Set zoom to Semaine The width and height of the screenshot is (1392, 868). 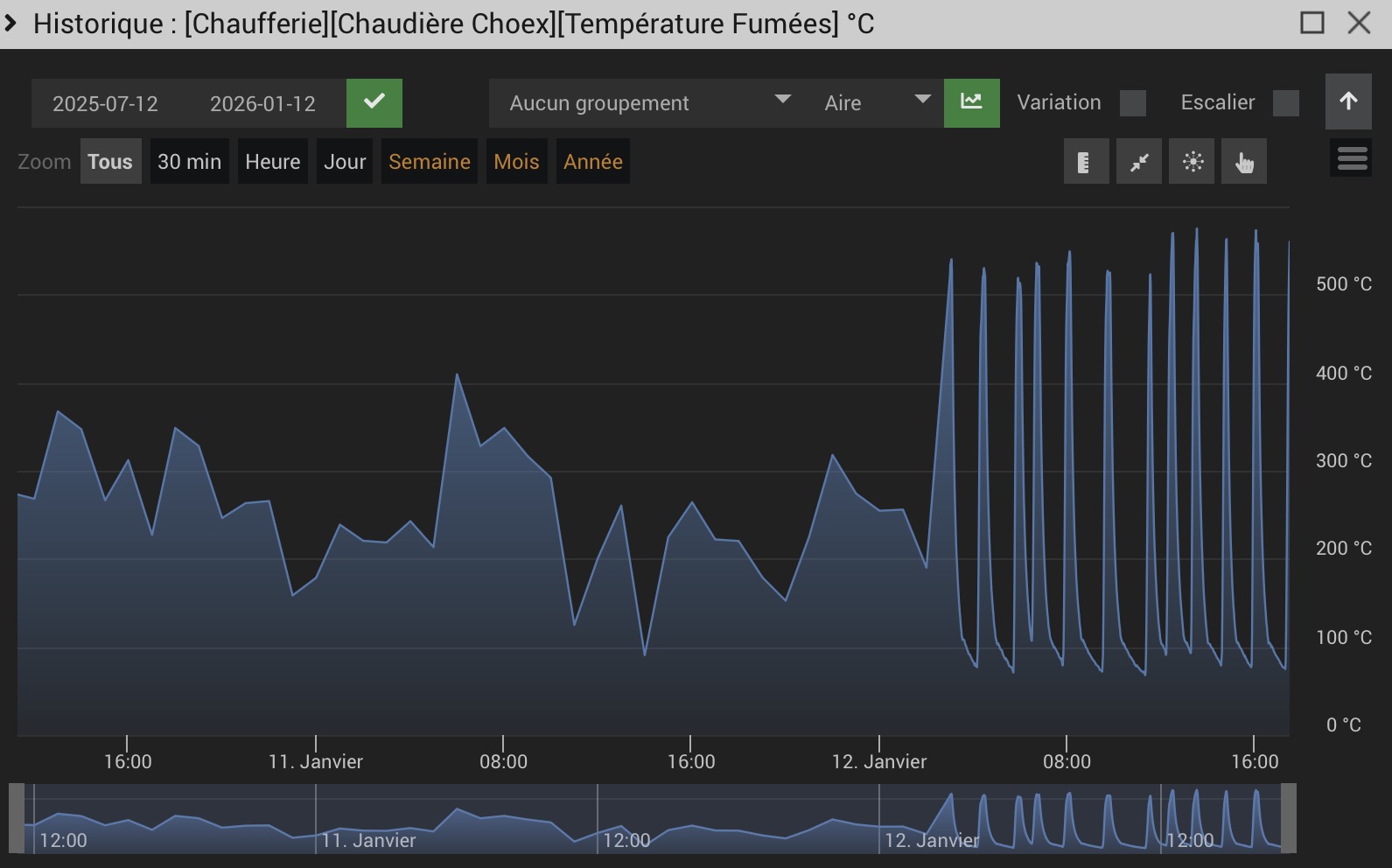pos(430,162)
